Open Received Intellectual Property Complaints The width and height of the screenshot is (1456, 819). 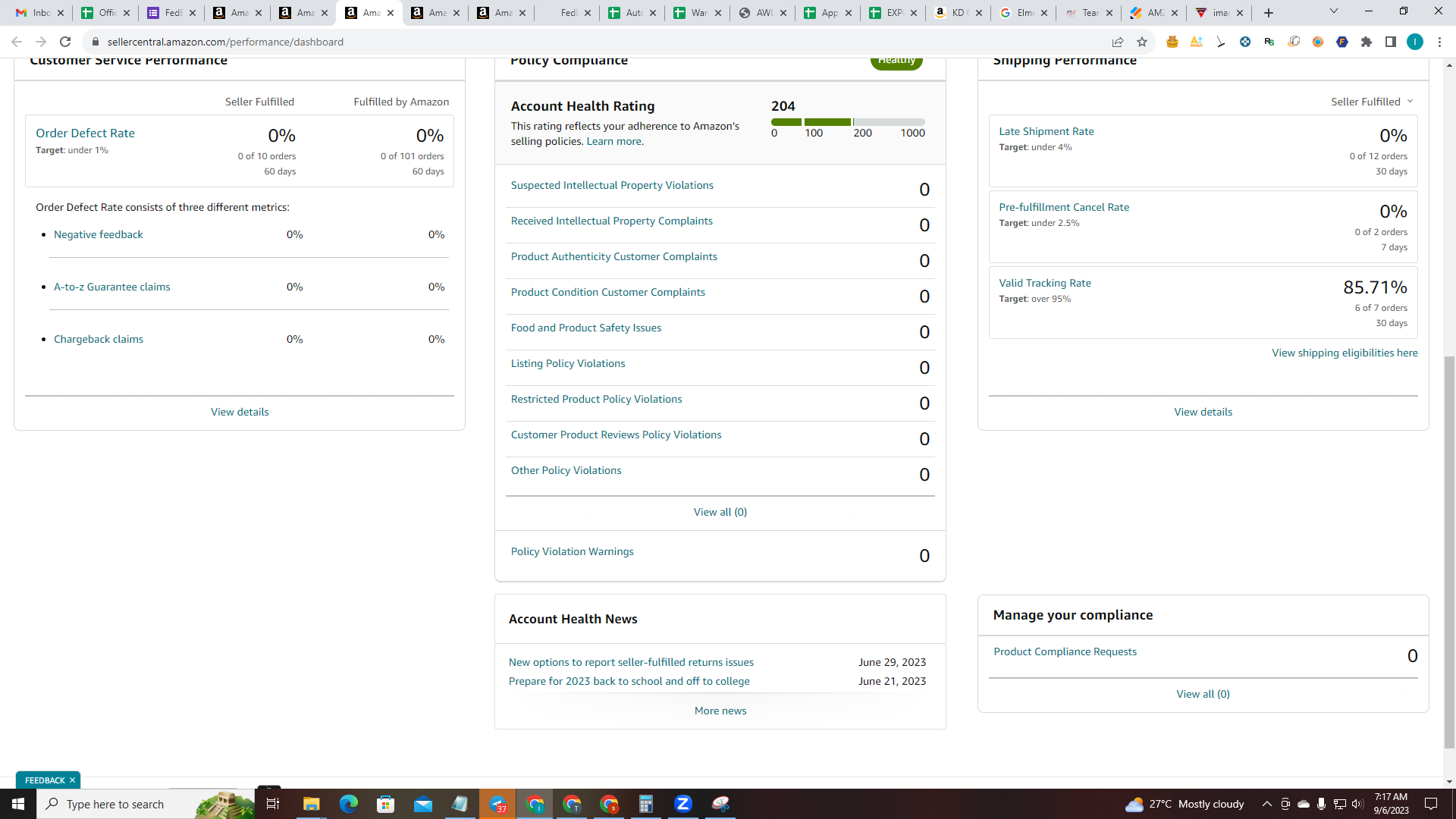point(612,221)
